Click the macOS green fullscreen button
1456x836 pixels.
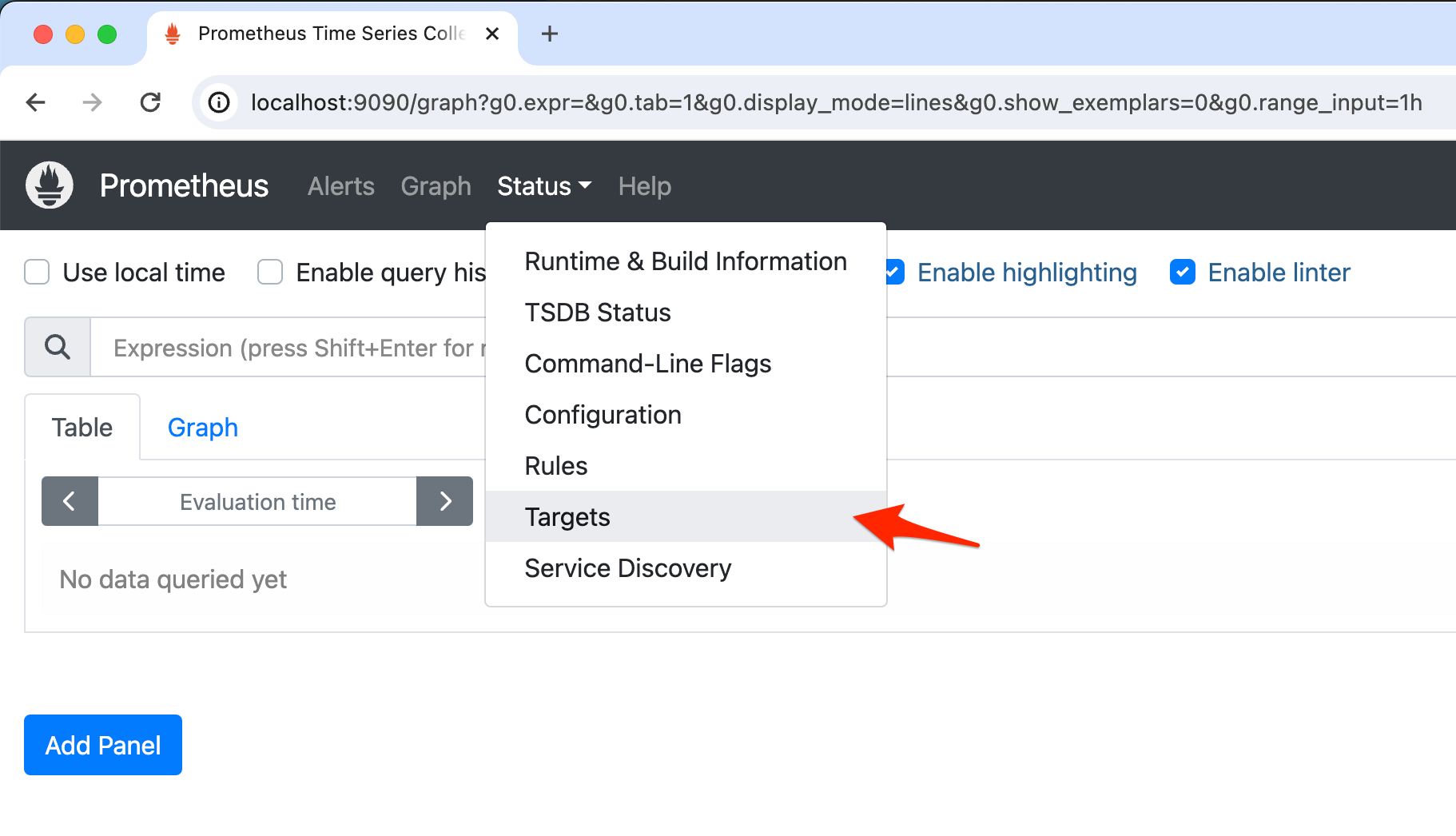tap(107, 34)
